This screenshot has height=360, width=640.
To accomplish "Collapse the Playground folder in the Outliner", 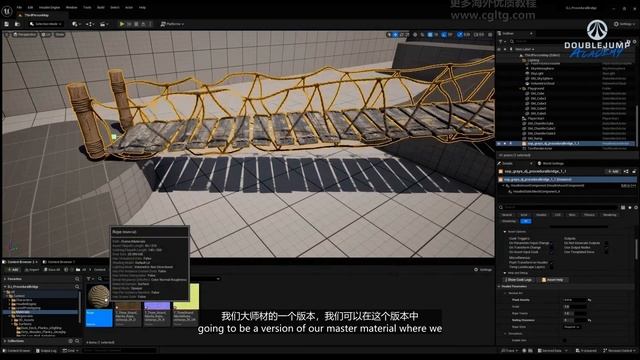I will [520, 88].
